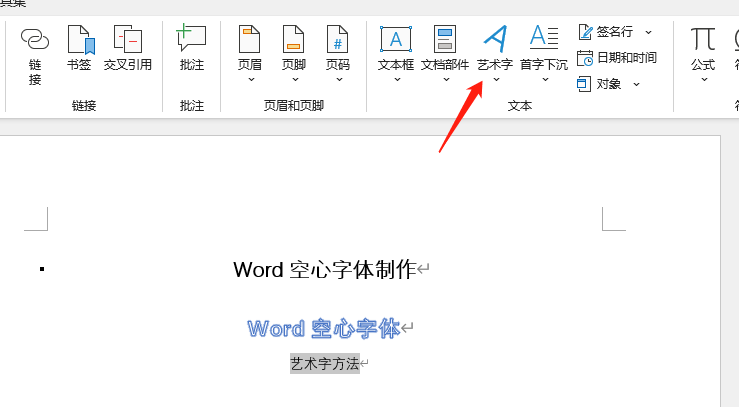Screen dimensions: 739x407
Task: Click the 页眉和页脚 group label
Action: point(294,106)
